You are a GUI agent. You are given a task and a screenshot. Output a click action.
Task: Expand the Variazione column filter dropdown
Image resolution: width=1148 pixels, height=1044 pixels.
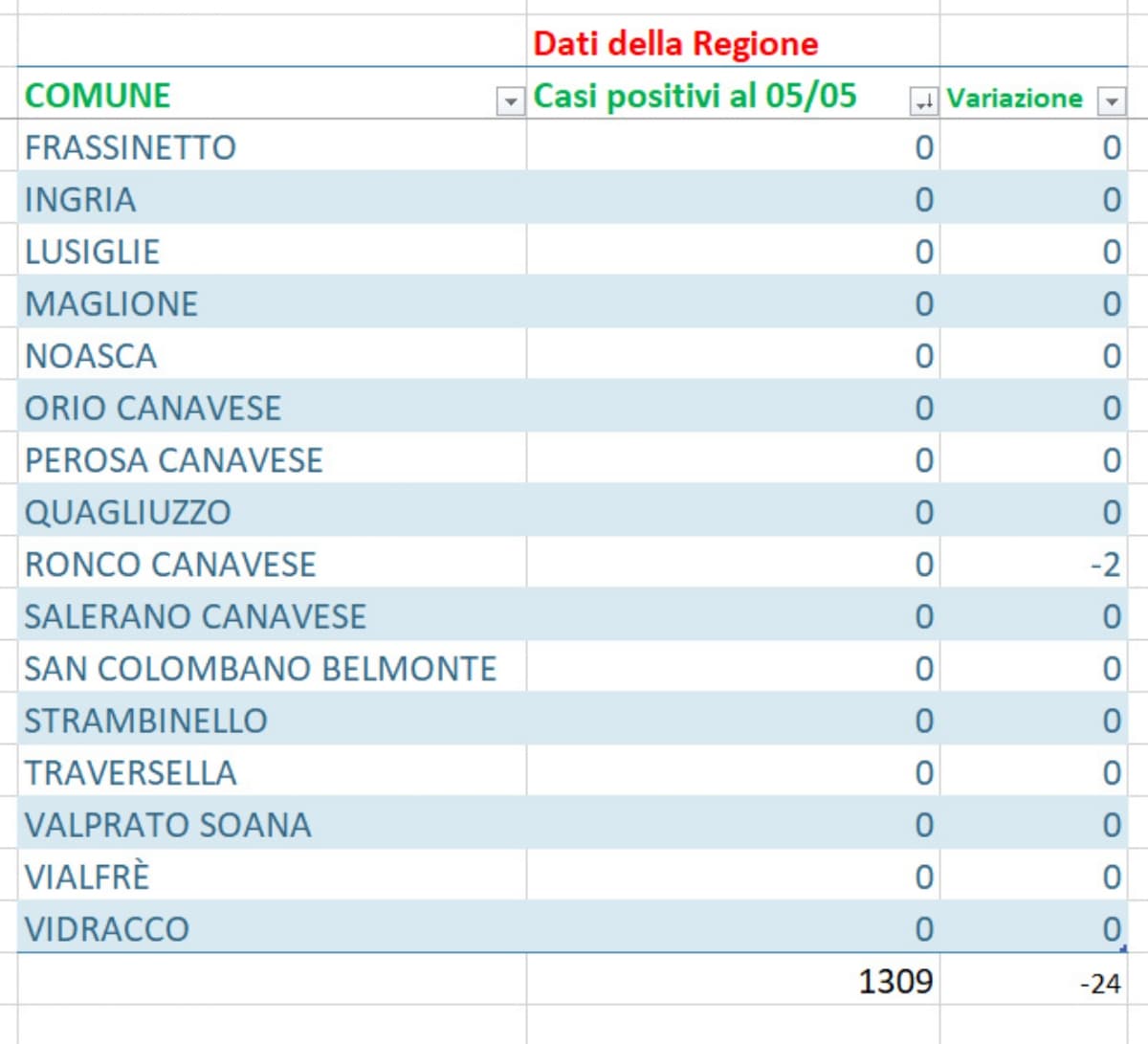[1111, 100]
